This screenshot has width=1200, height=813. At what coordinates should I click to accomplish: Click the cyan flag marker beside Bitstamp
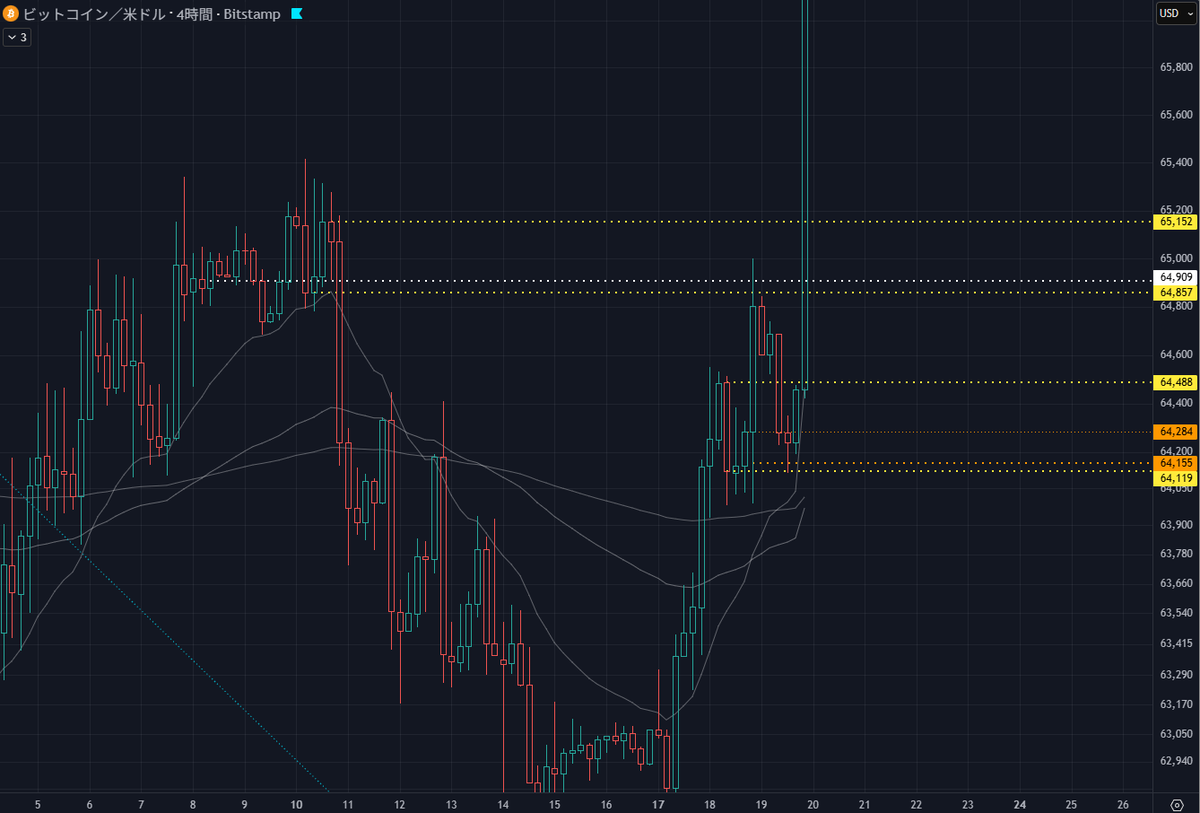pyautogui.click(x=296, y=14)
